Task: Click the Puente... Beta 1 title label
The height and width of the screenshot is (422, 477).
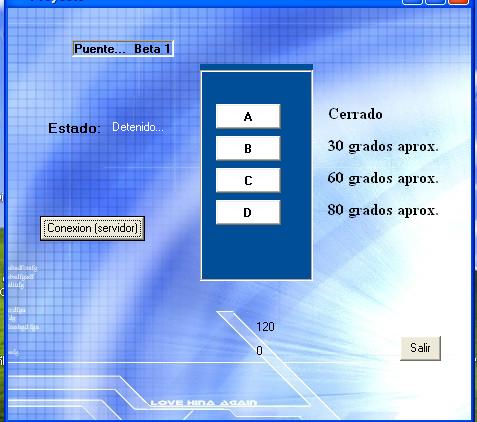Action: pos(123,49)
